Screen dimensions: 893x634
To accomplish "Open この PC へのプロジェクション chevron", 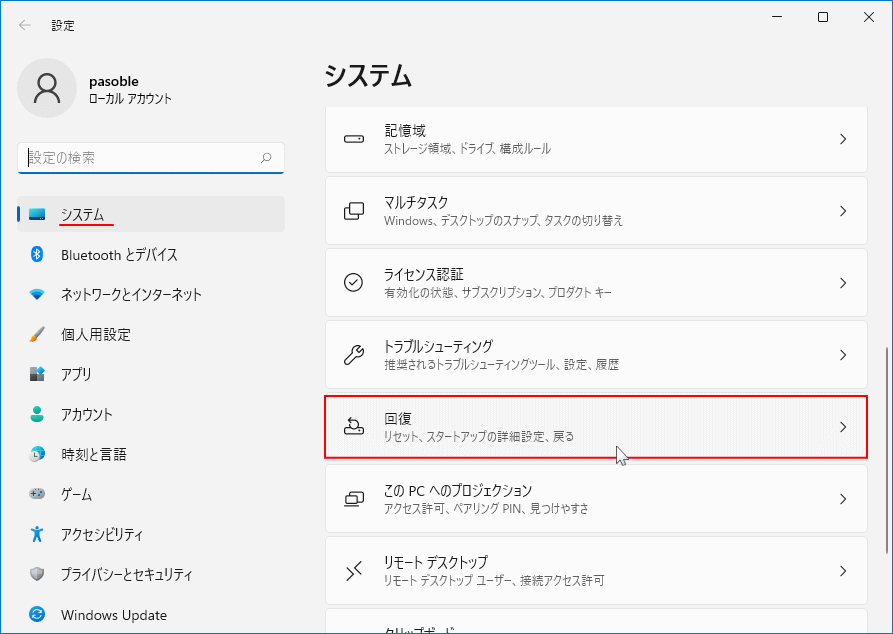I will click(843, 499).
